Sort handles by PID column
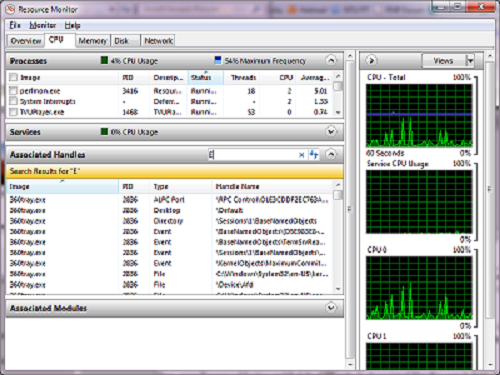This screenshot has height=375, width=500. point(134,186)
